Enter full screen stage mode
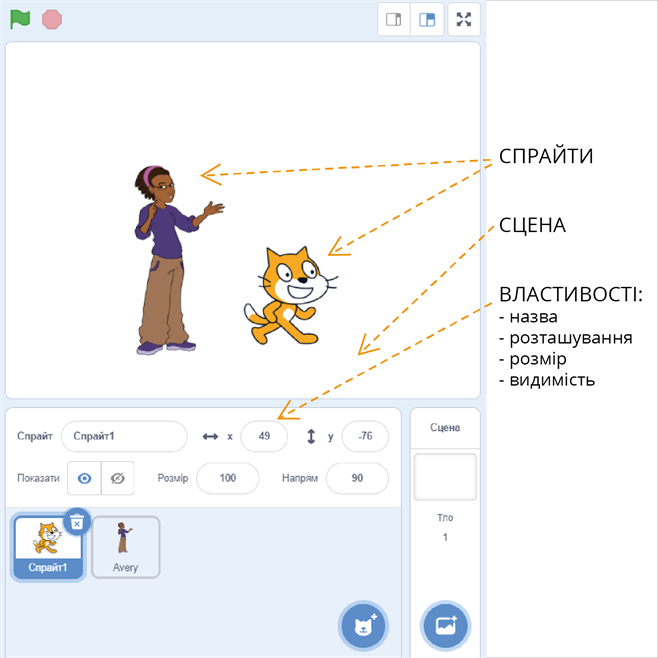Viewport: 658px width, 658px height. [x=463, y=20]
